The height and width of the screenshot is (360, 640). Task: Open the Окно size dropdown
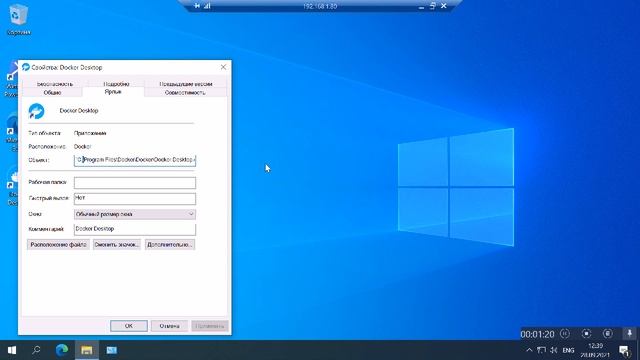pos(135,214)
